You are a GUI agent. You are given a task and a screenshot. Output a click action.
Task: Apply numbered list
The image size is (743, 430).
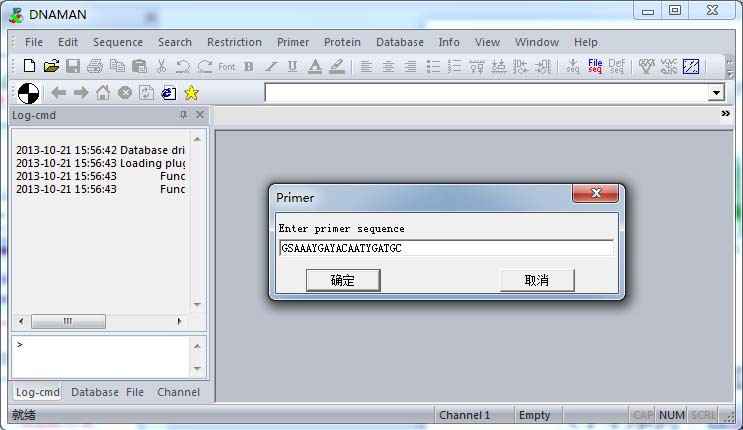pyautogui.click(x=454, y=66)
